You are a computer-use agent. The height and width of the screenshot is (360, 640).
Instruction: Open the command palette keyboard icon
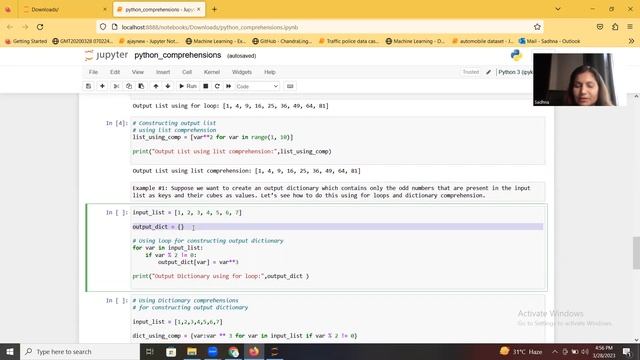coord(290,86)
